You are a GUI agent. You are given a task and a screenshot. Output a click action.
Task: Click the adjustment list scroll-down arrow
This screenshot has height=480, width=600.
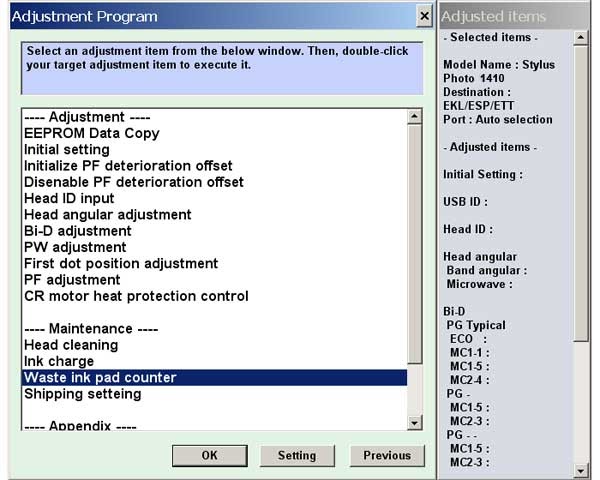click(x=415, y=423)
